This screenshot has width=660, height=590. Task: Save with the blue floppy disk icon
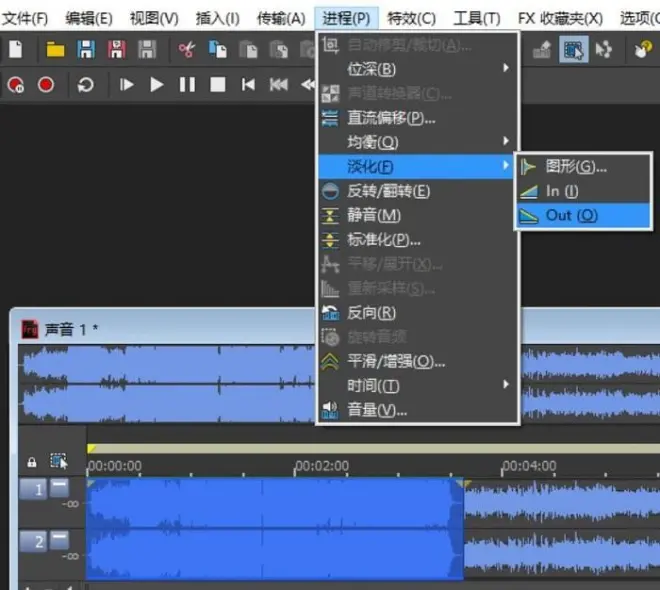pos(86,50)
